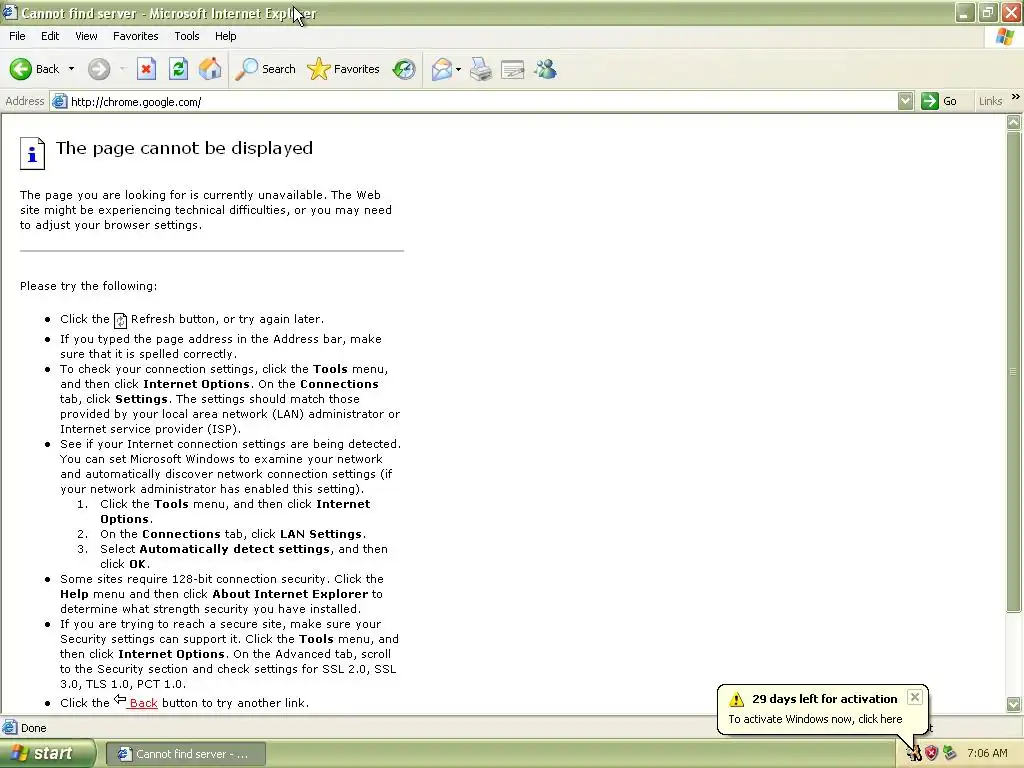Expand the address bar history dropdown
Screen dimensions: 1024x768
(x=905, y=101)
